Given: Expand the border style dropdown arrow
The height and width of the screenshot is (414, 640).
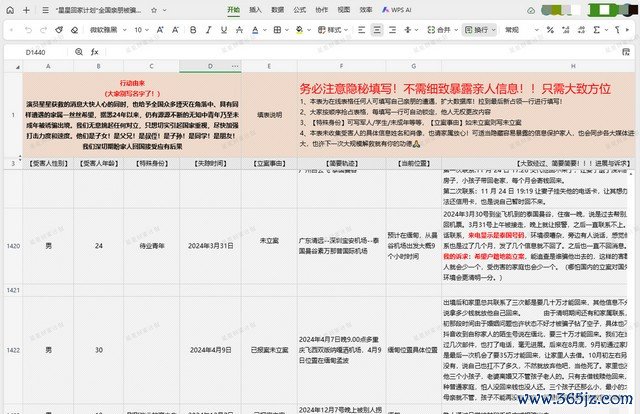Looking at the screenshot, I should (287, 30).
